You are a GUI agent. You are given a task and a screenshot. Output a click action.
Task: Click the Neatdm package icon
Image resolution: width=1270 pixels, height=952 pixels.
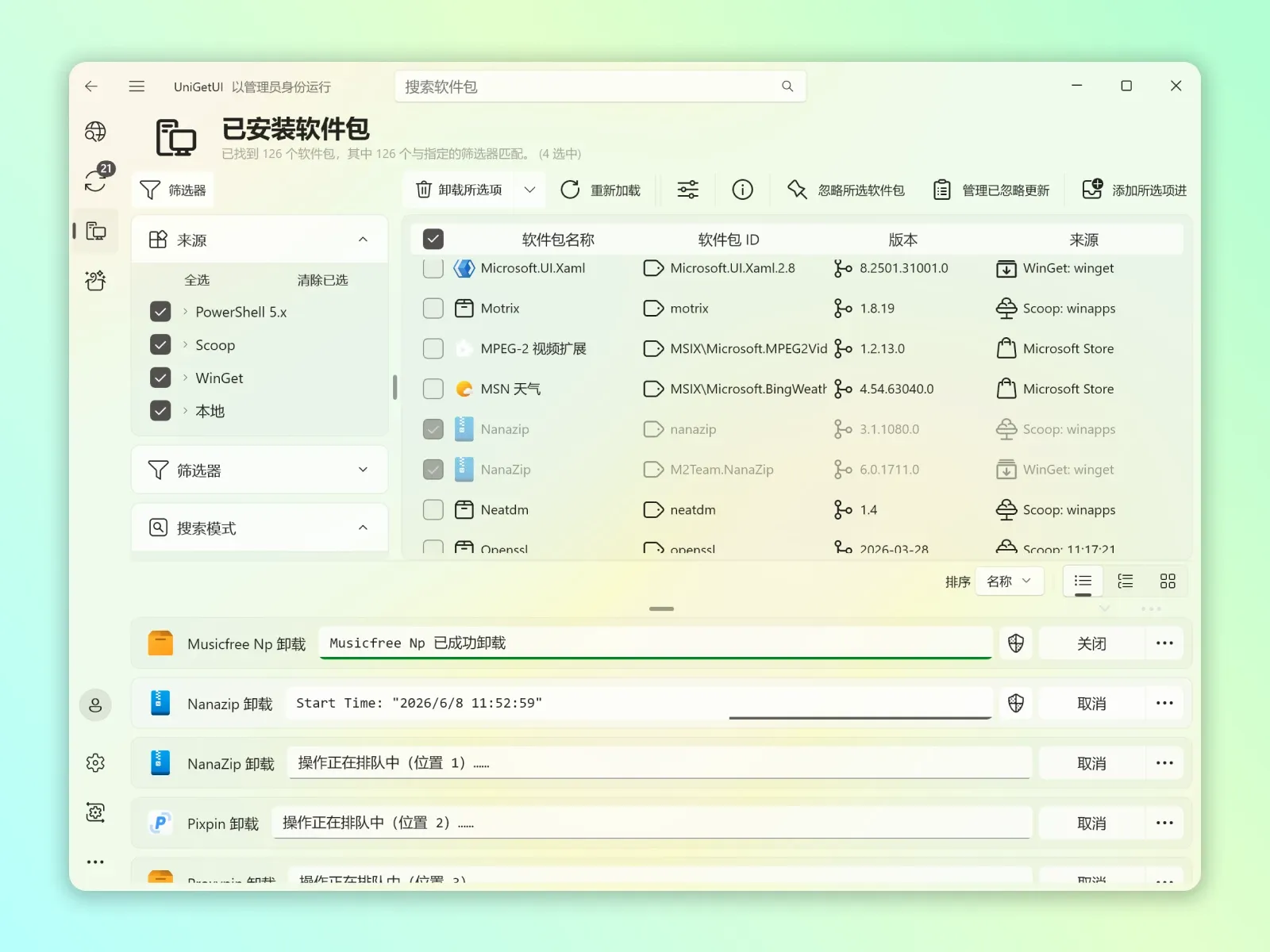(464, 510)
